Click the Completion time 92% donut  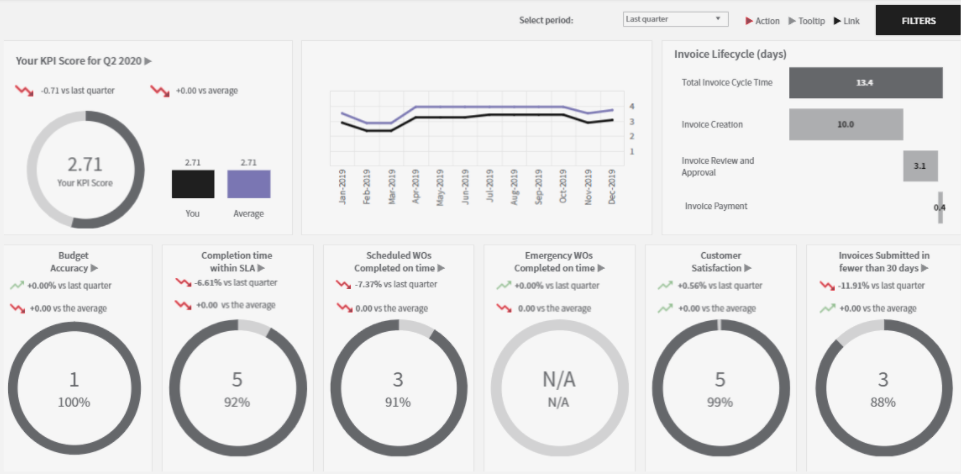[x=238, y=388]
